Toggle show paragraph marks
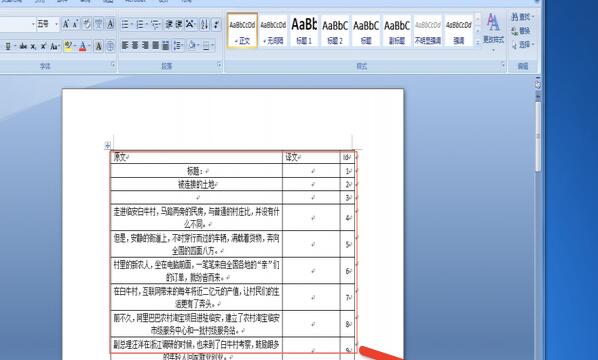598x360 pixels. pos(217,25)
